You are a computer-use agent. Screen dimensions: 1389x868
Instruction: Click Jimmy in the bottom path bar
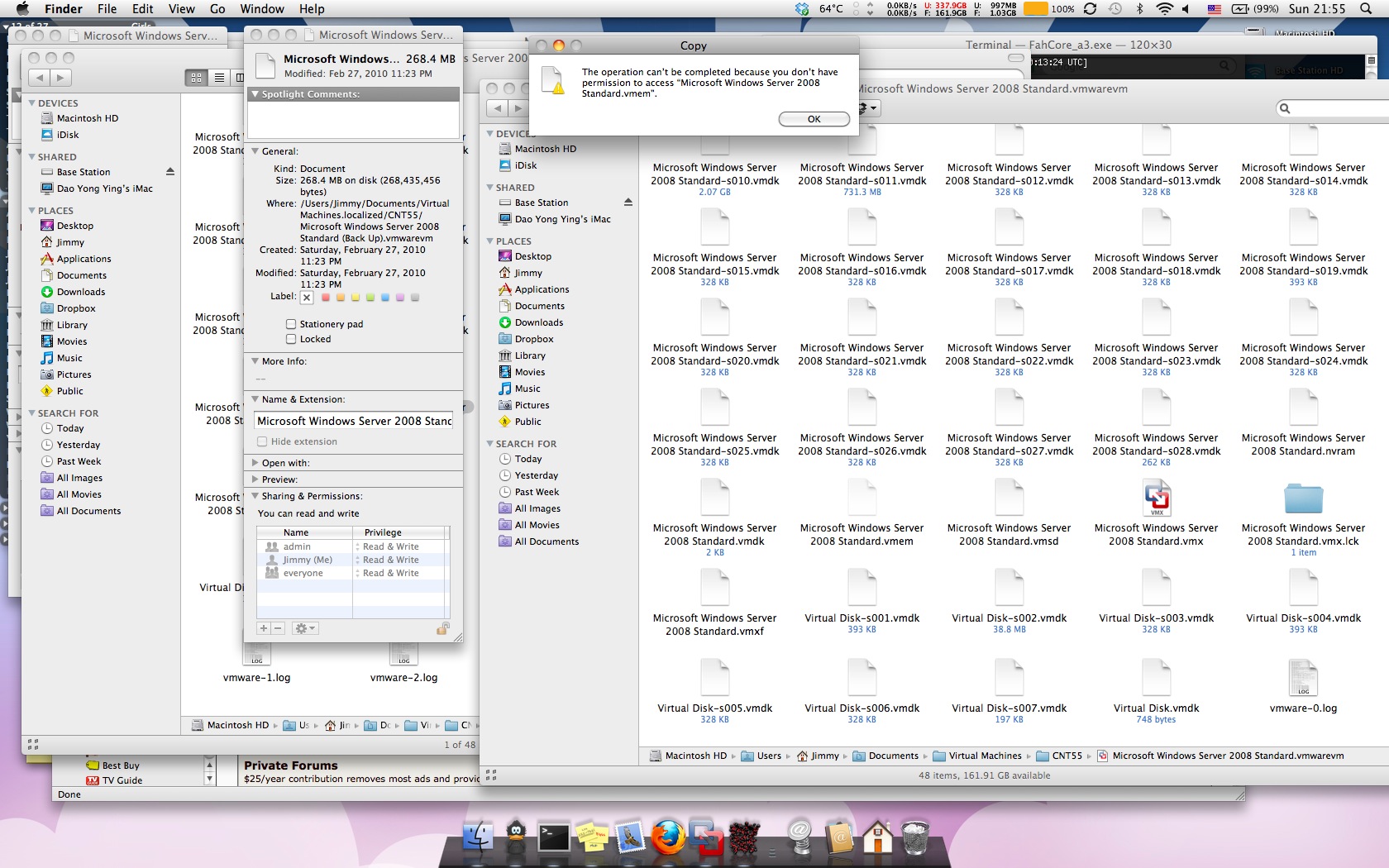817,756
